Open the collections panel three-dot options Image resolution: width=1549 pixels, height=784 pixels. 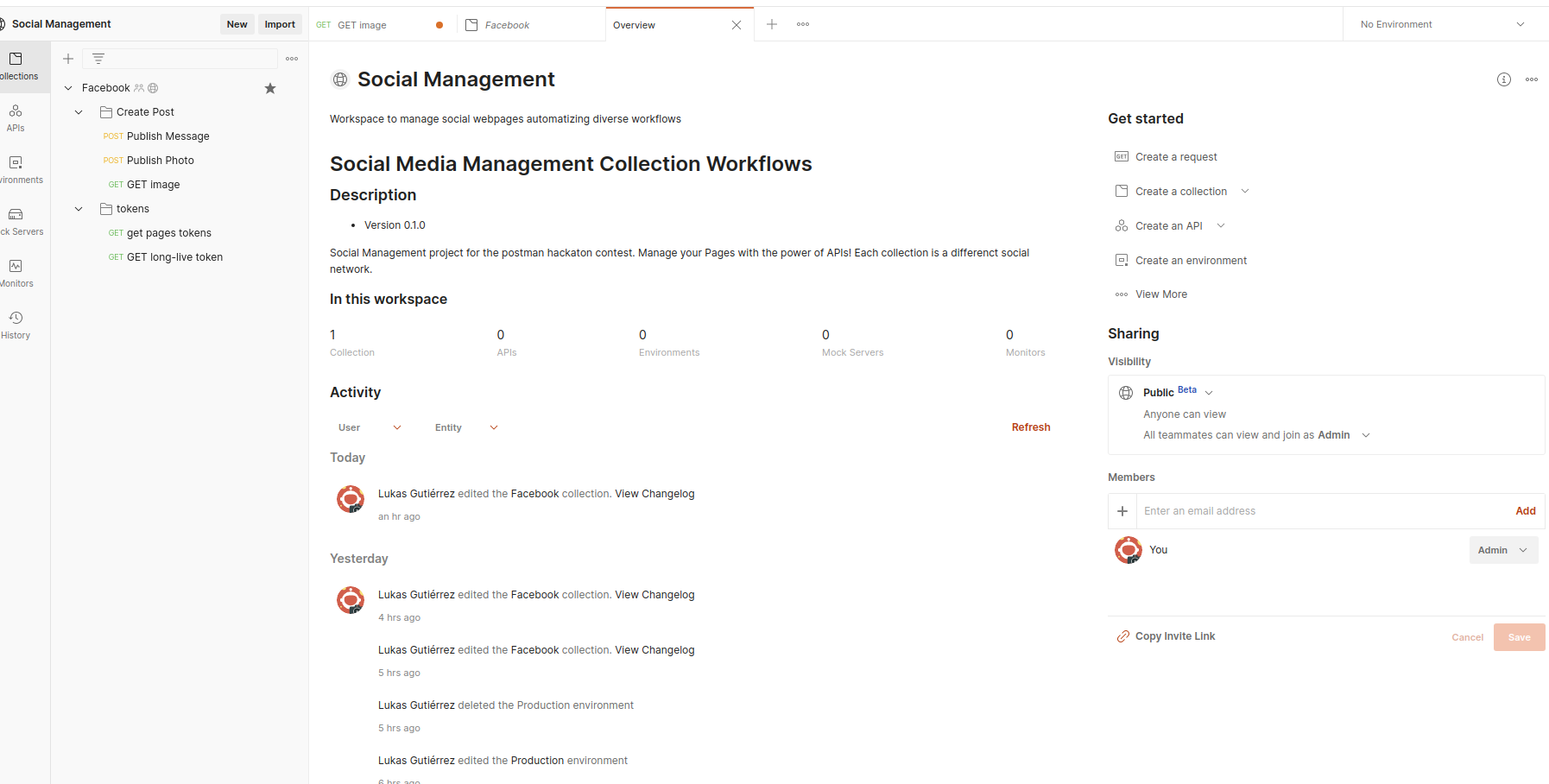point(292,59)
